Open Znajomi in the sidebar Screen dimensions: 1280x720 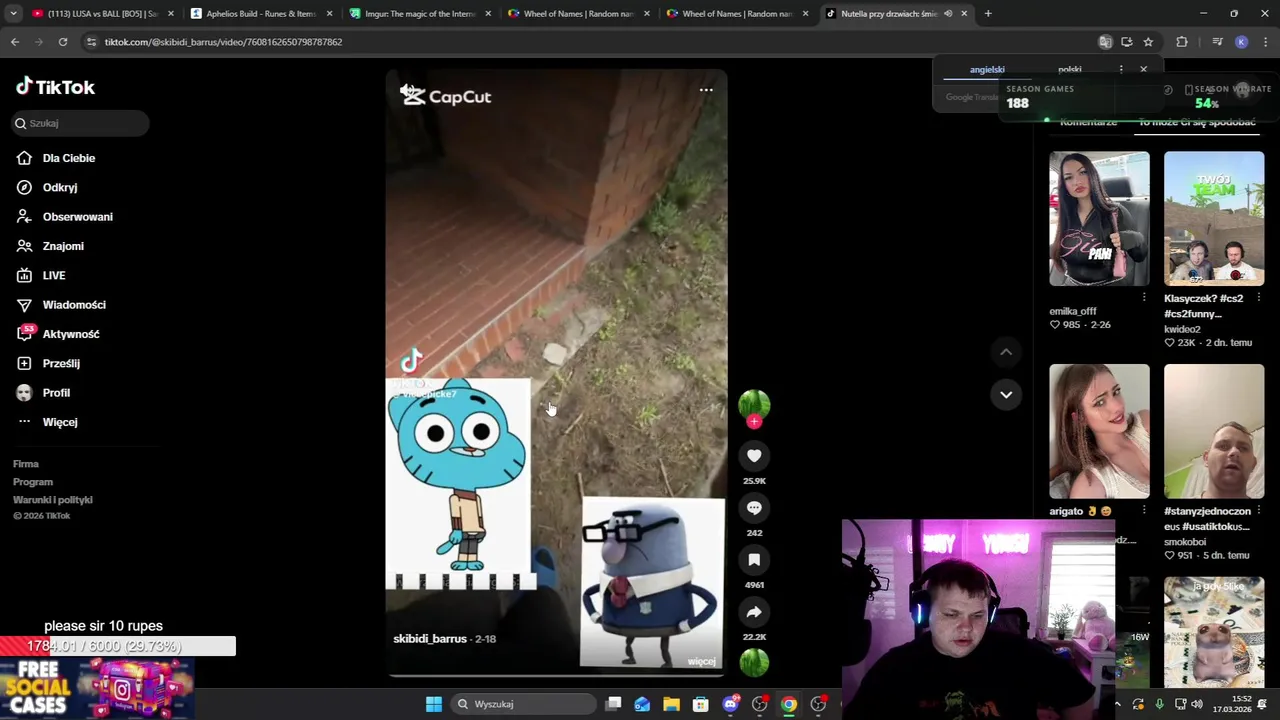(x=63, y=246)
